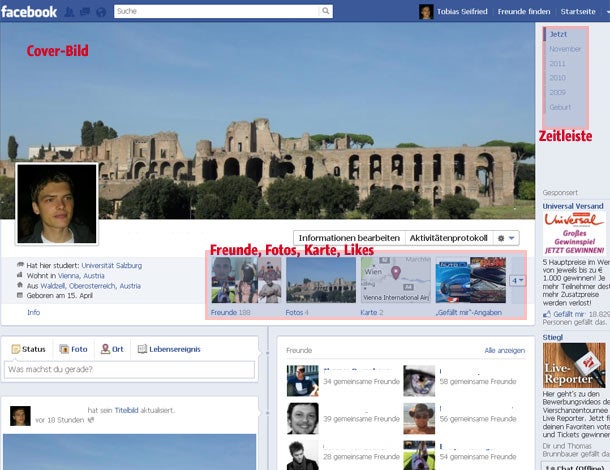This screenshot has height=470, width=610.
Task: Open the profile picture
Action: (57, 204)
